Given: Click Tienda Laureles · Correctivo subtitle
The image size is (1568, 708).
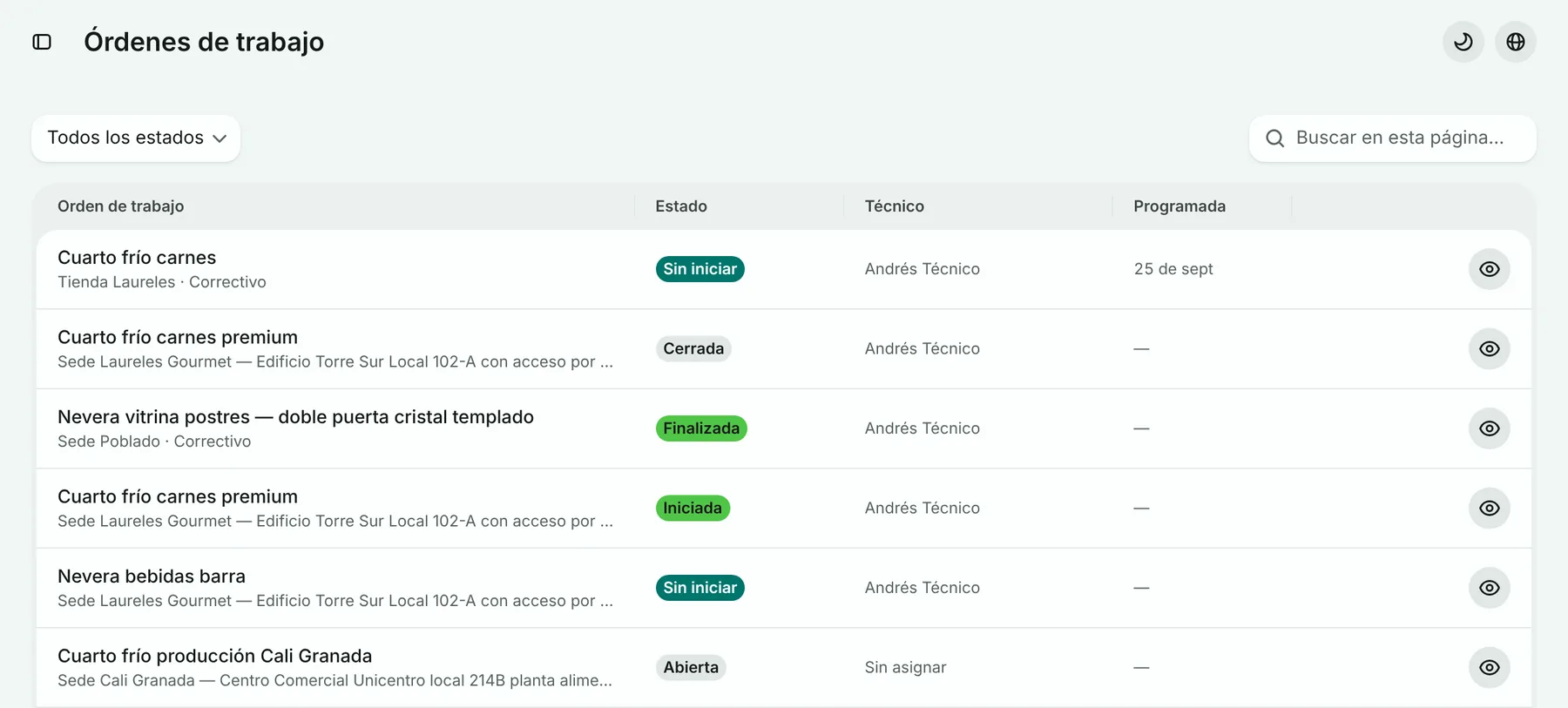Looking at the screenshot, I should click(162, 282).
